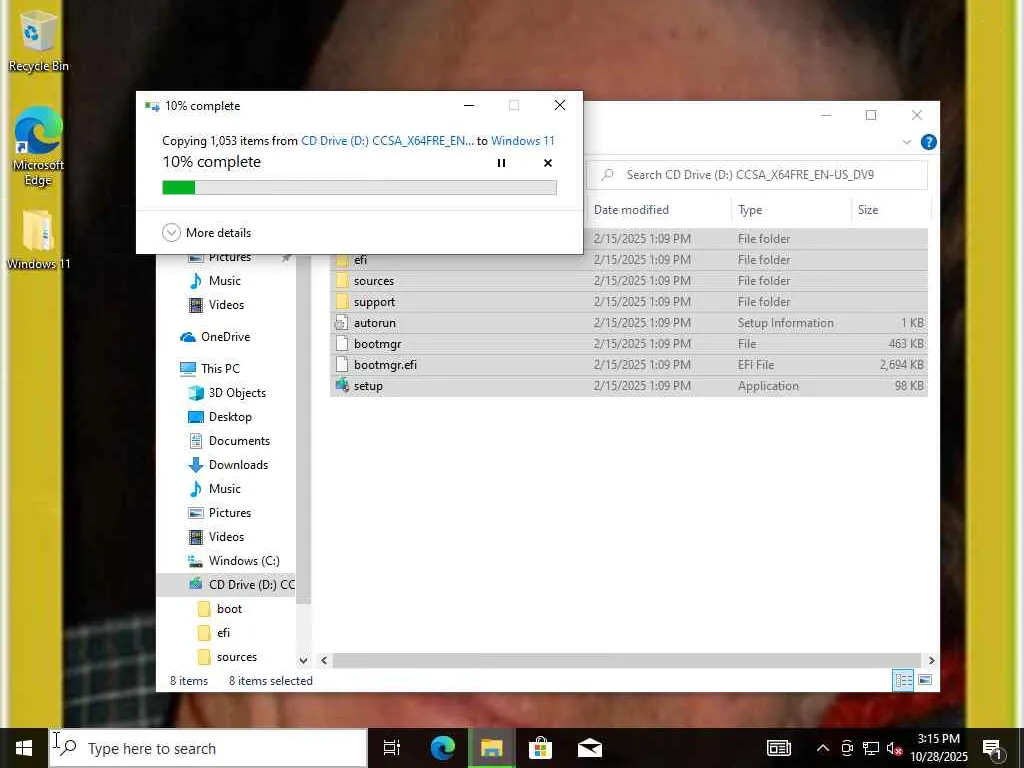Open boot folder in navigation tree
This screenshot has width=1024, height=768.
229,609
